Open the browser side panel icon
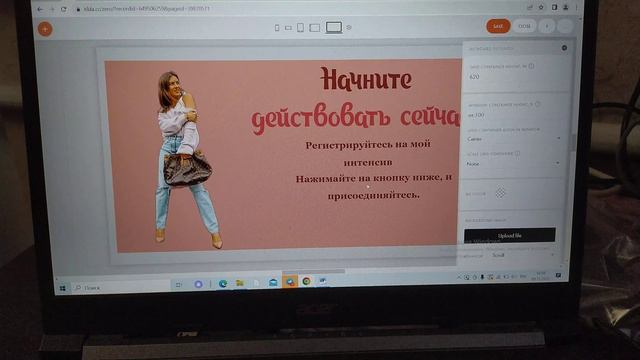The width and height of the screenshot is (640, 360). pos(554,7)
